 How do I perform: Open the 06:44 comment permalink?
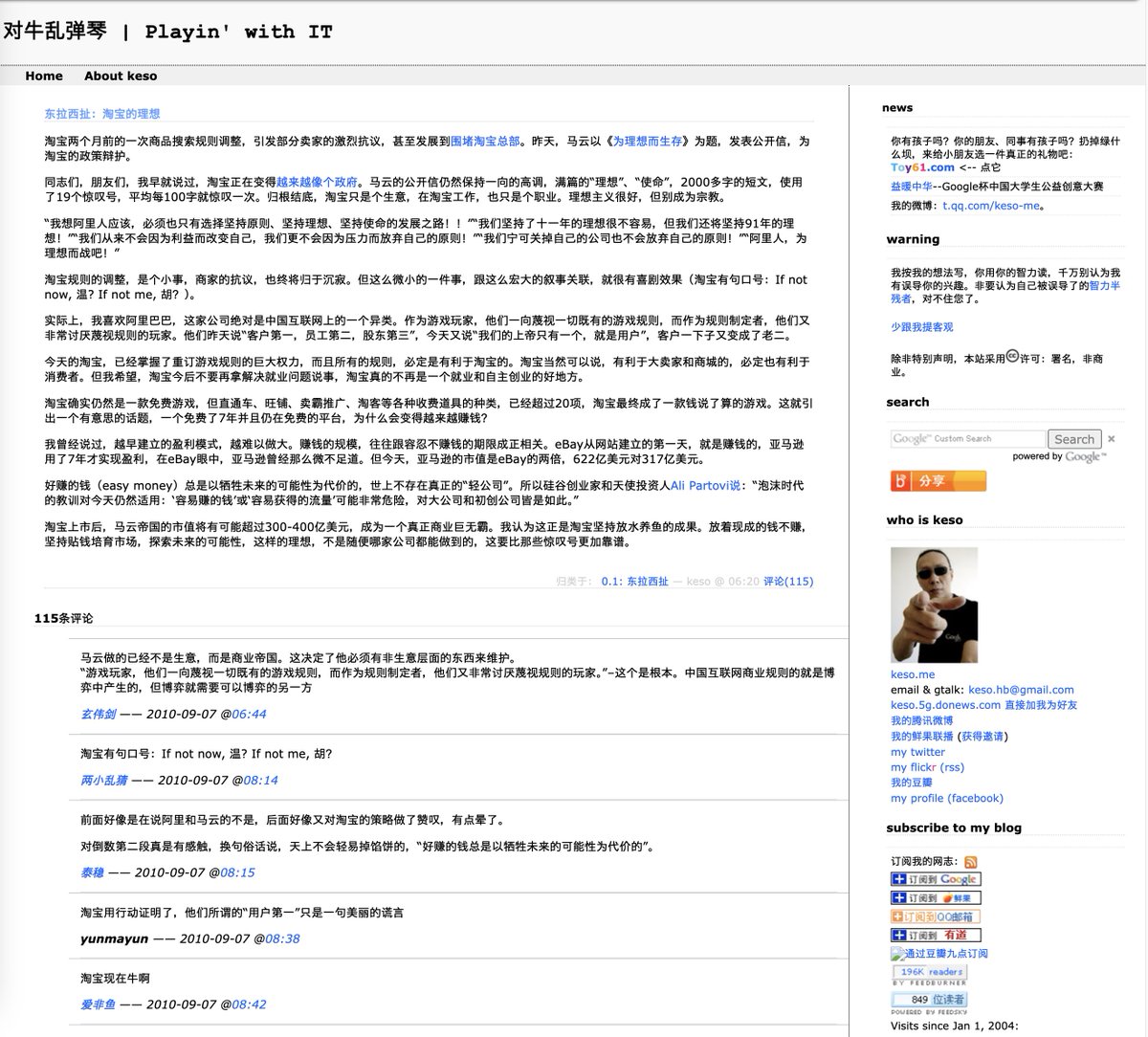click(249, 714)
